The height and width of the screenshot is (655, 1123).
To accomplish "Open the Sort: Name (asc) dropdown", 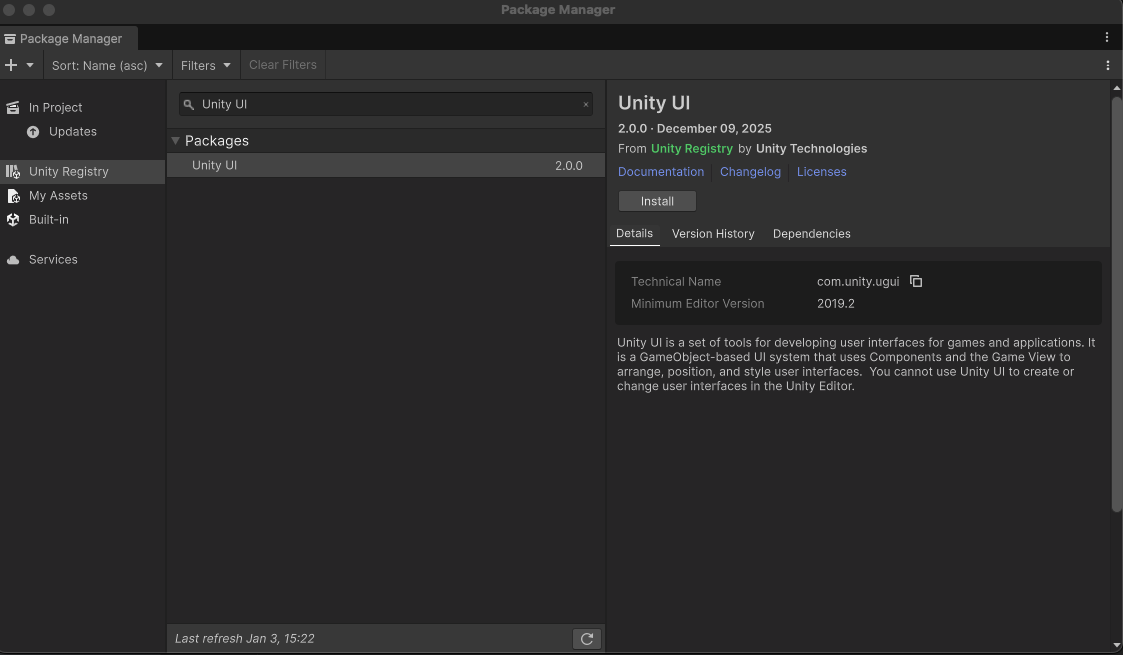I will coord(107,65).
